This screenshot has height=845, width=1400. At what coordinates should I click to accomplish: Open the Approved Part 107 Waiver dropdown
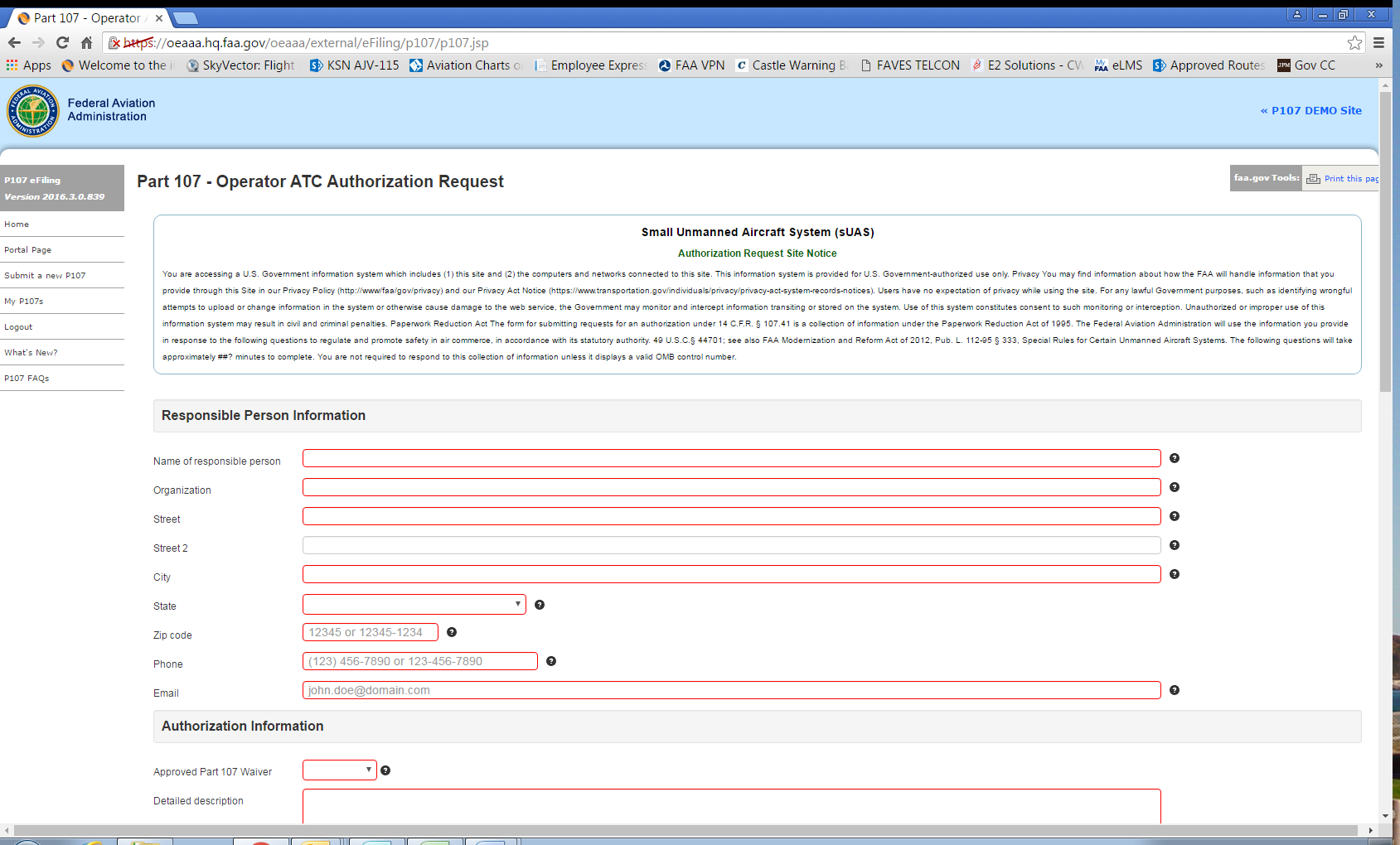pos(340,770)
